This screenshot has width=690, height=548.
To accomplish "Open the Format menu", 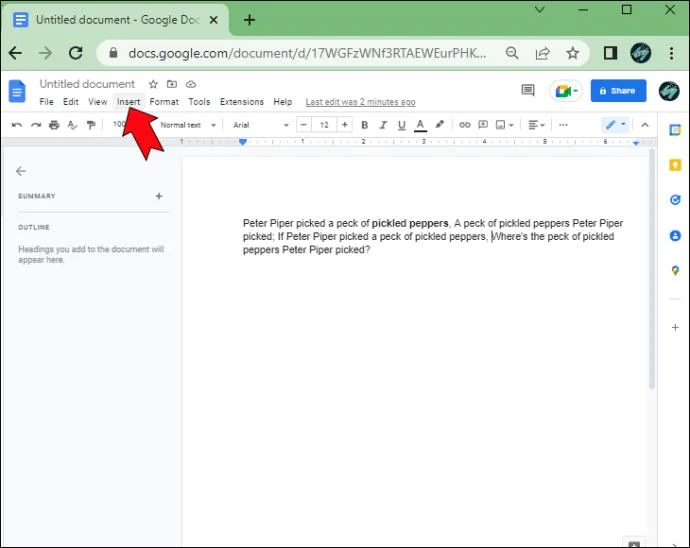I will pos(164,102).
